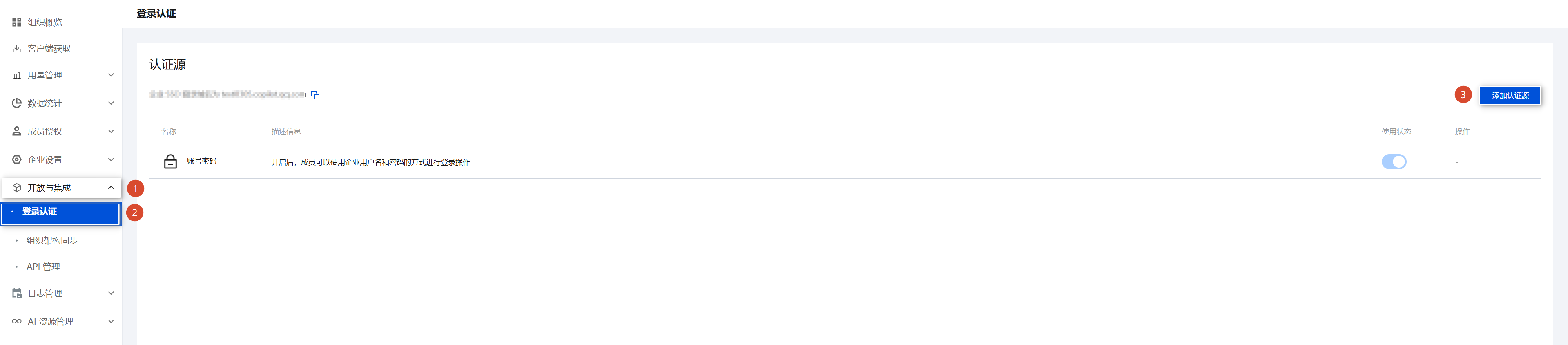Expand the 用量管理 chevron
The image size is (1568, 345).
point(111,75)
